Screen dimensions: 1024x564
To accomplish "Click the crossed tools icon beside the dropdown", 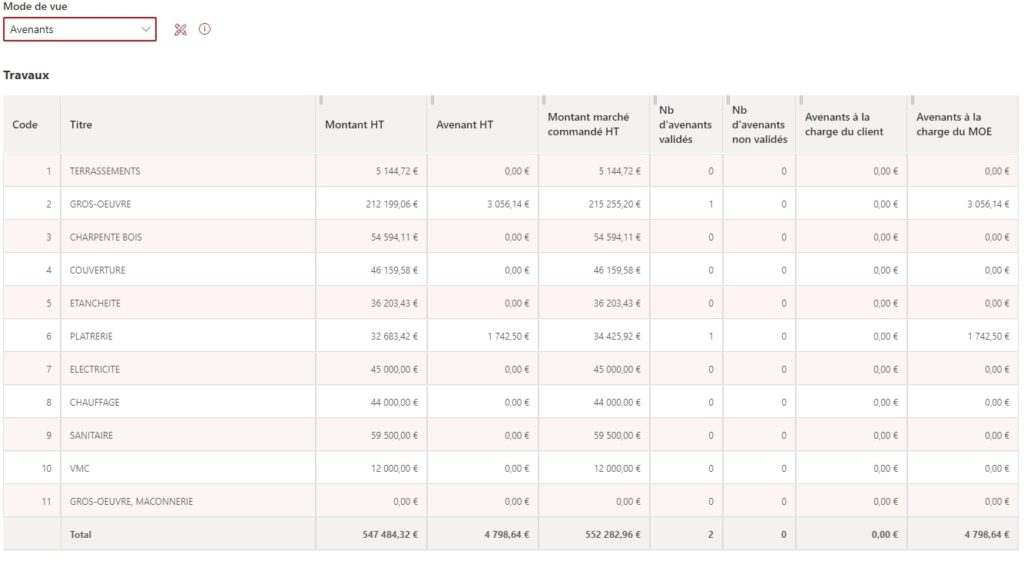I will [180, 29].
